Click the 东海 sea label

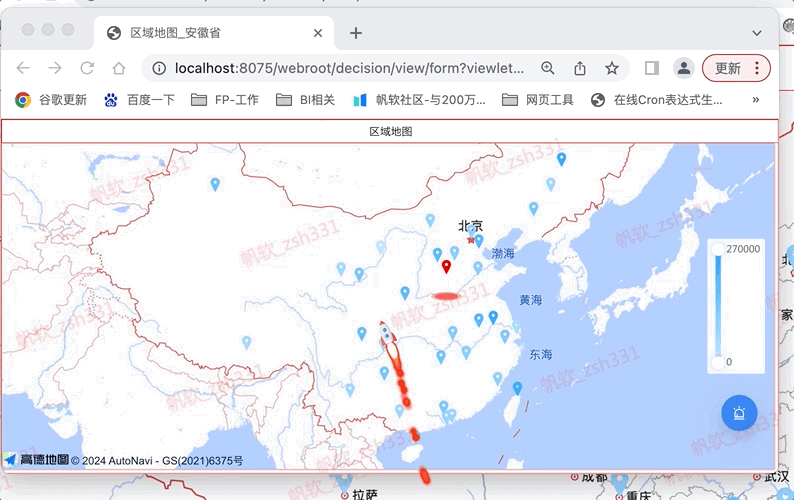(x=541, y=354)
